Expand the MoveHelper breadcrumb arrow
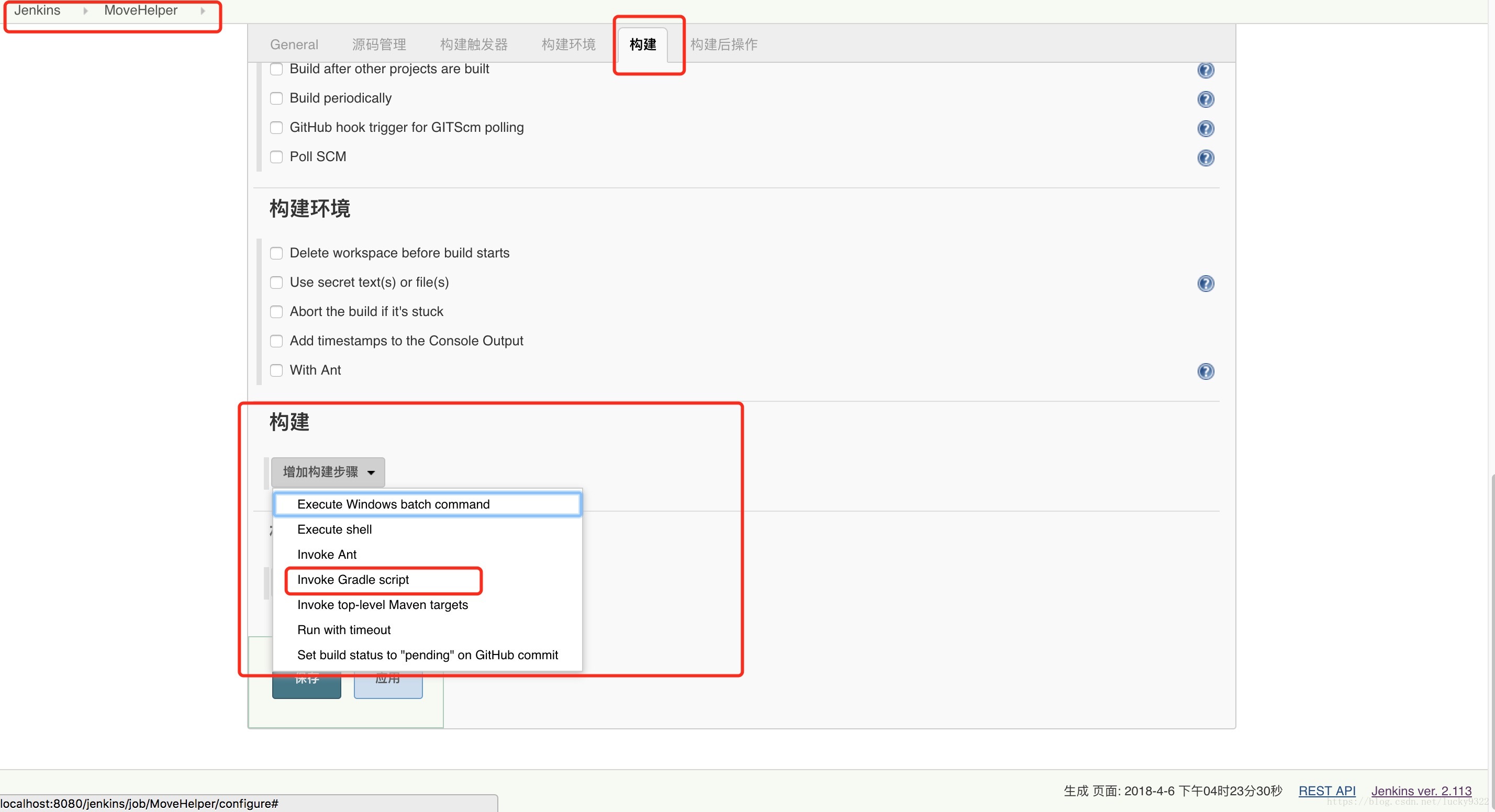The height and width of the screenshot is (812, 1495). 203,10
